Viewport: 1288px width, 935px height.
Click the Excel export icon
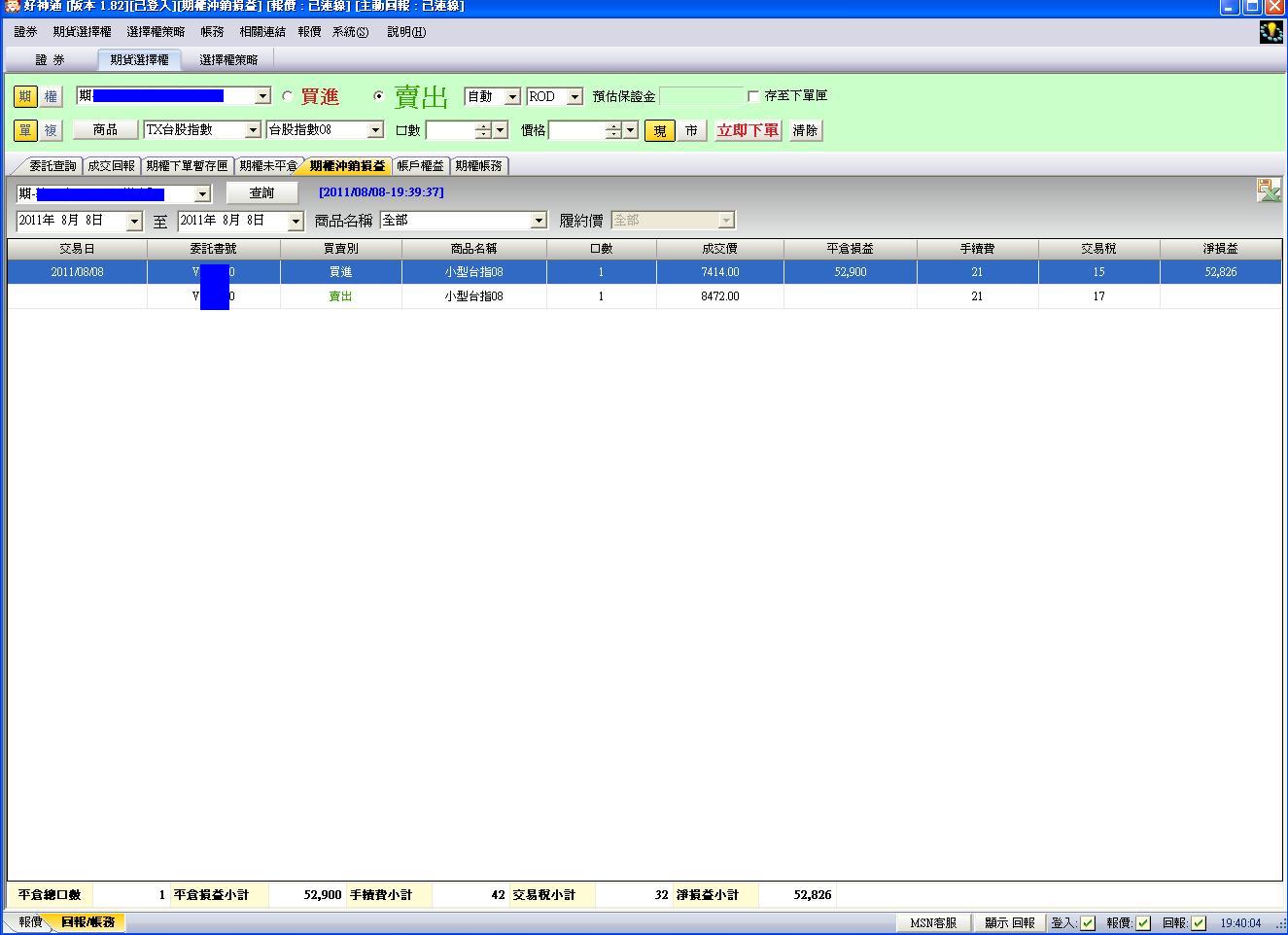coord(1269,190)
